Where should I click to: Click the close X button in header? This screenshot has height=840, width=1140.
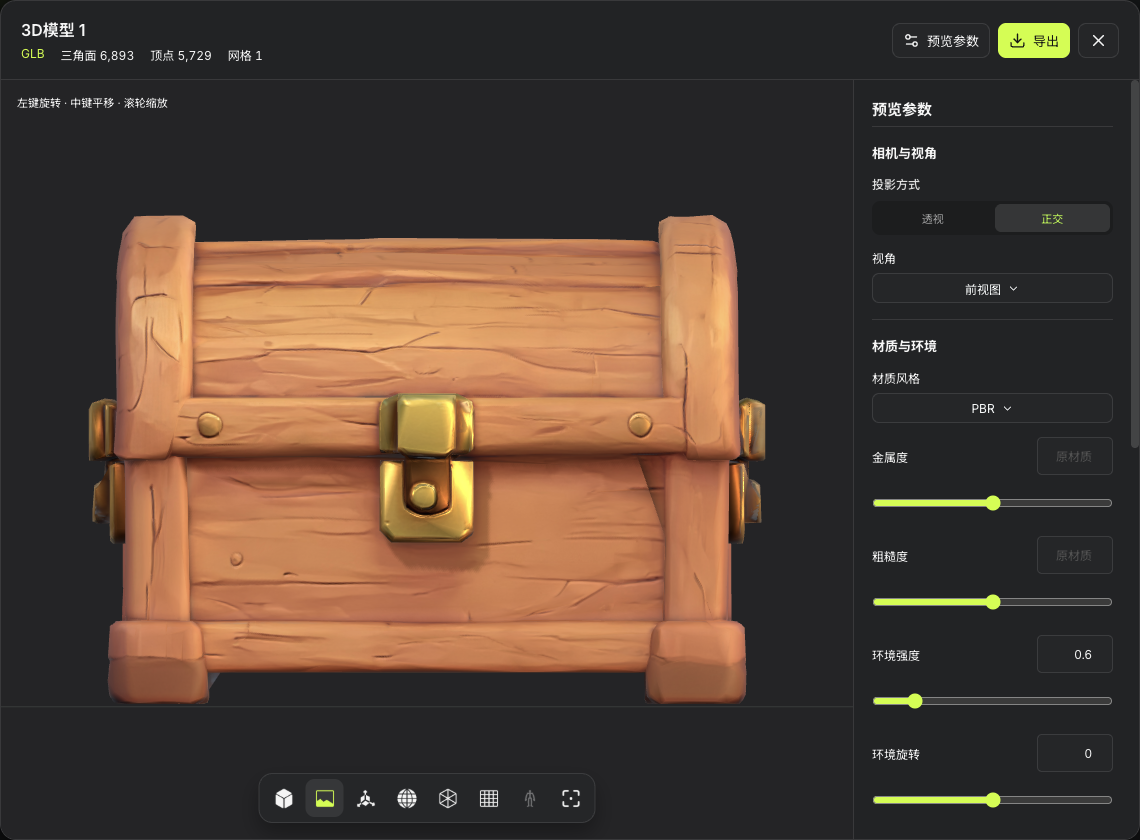coord(1098,41)
